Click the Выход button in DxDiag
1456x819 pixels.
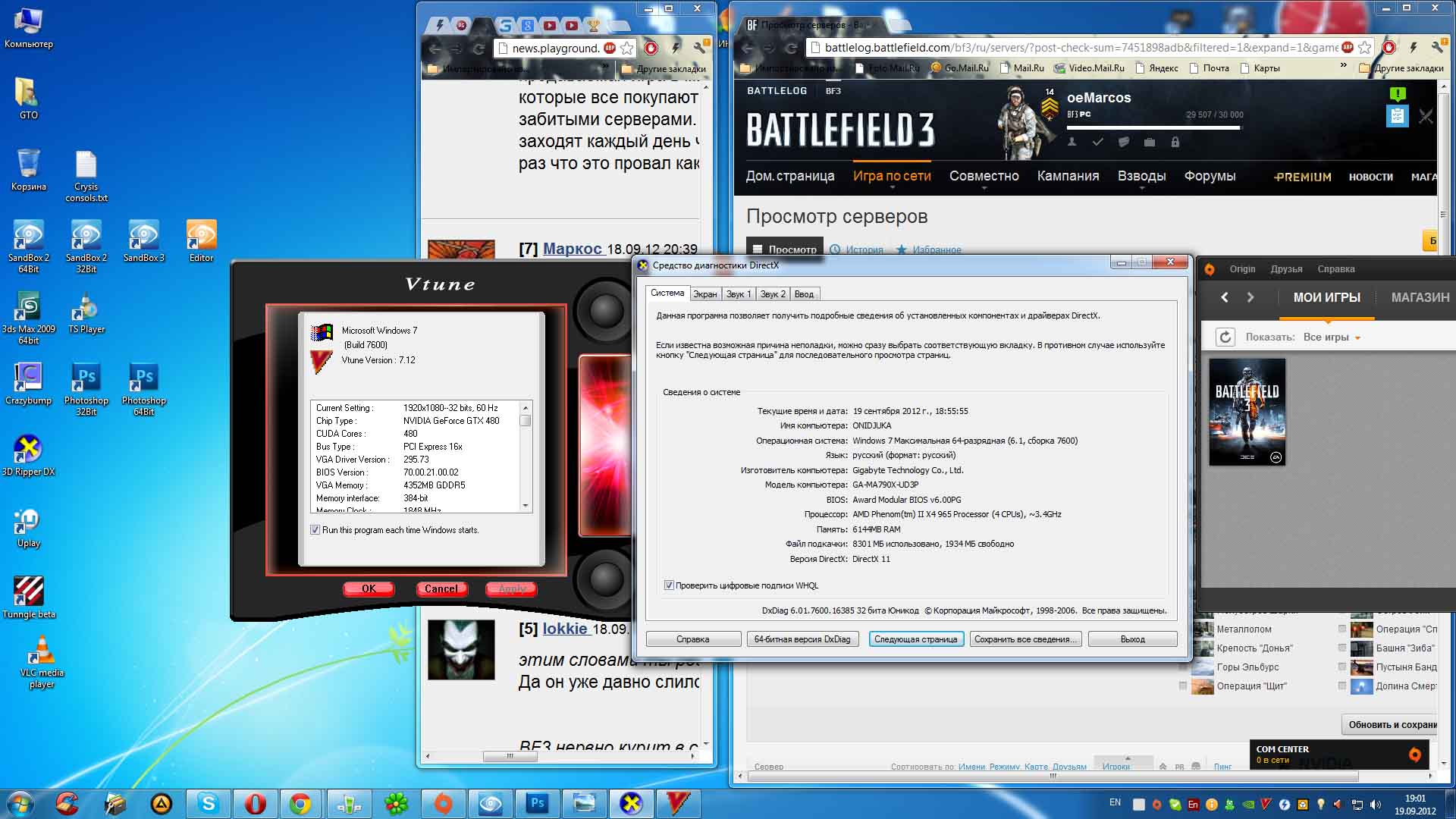1132,639
